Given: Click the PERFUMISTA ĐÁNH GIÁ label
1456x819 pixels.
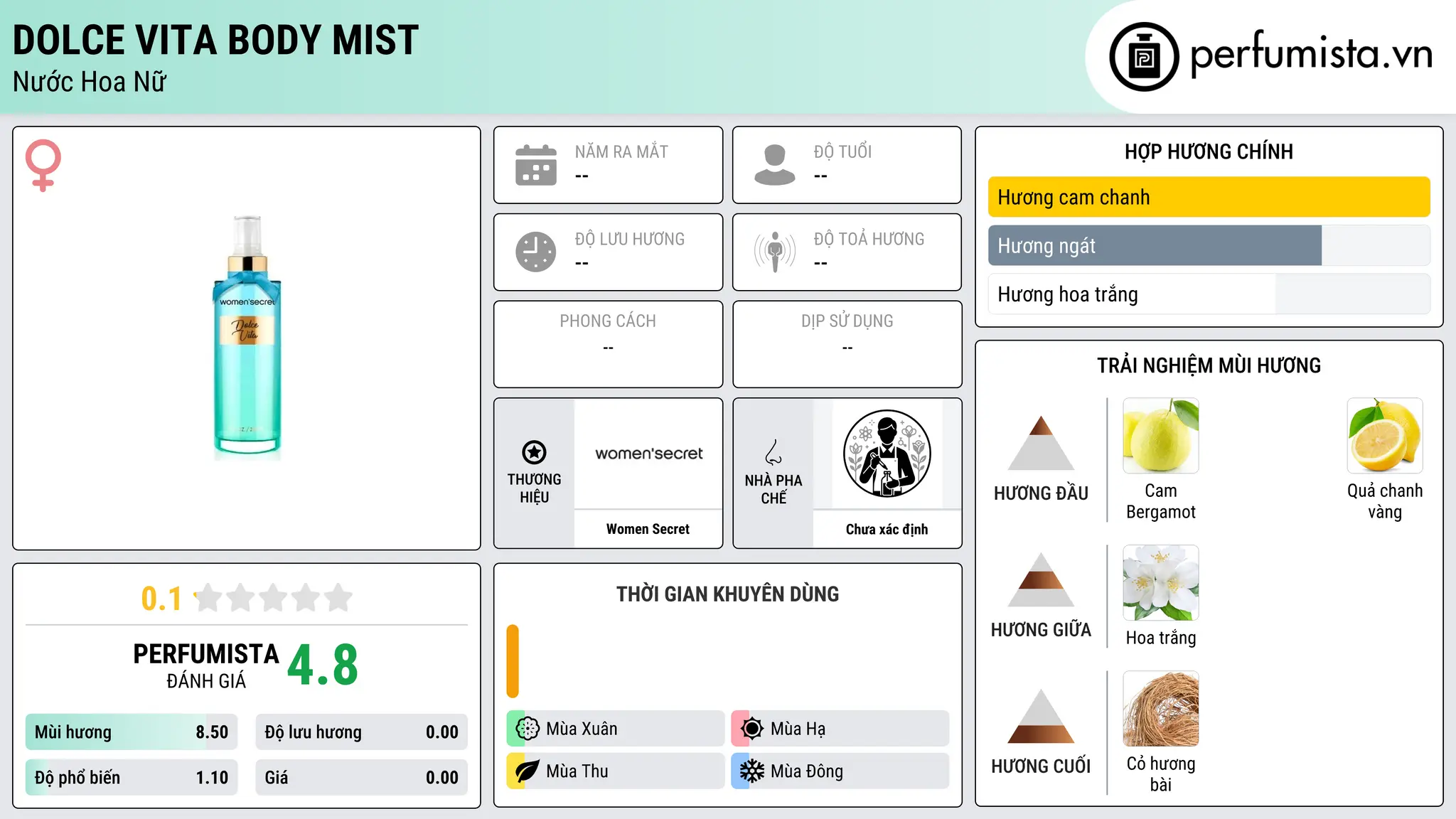Looking at the screenshot, I should (206, 665).
